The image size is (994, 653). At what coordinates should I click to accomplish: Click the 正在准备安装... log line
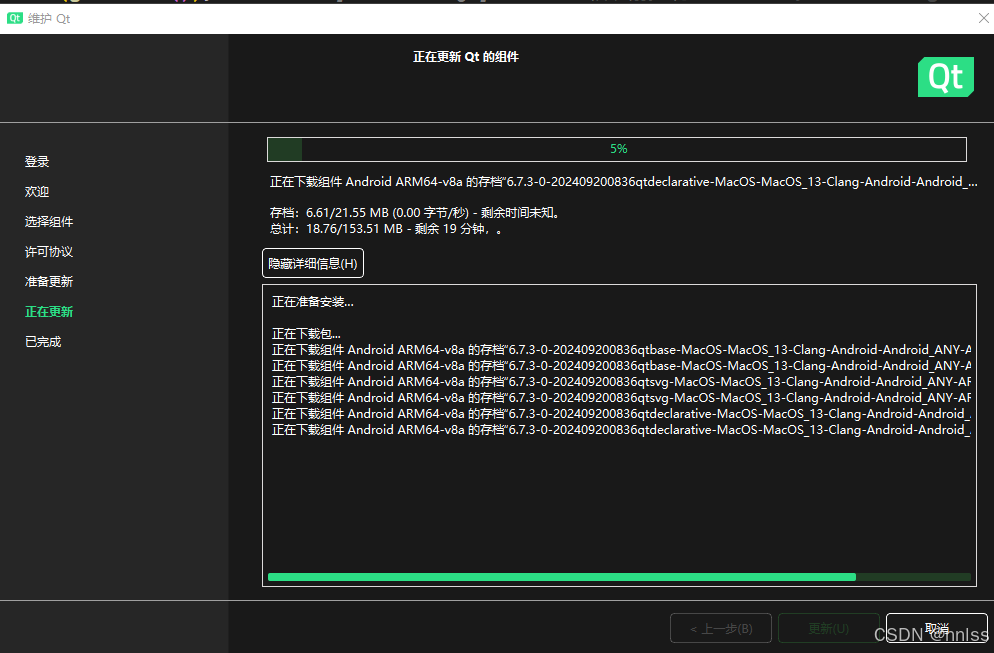click(x=313, y=302)
